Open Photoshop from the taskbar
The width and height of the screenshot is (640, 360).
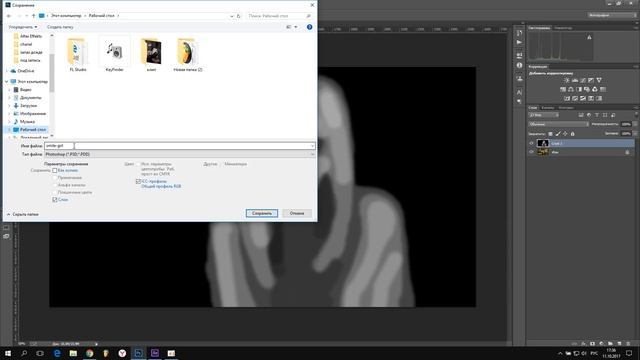coord(138,353)
